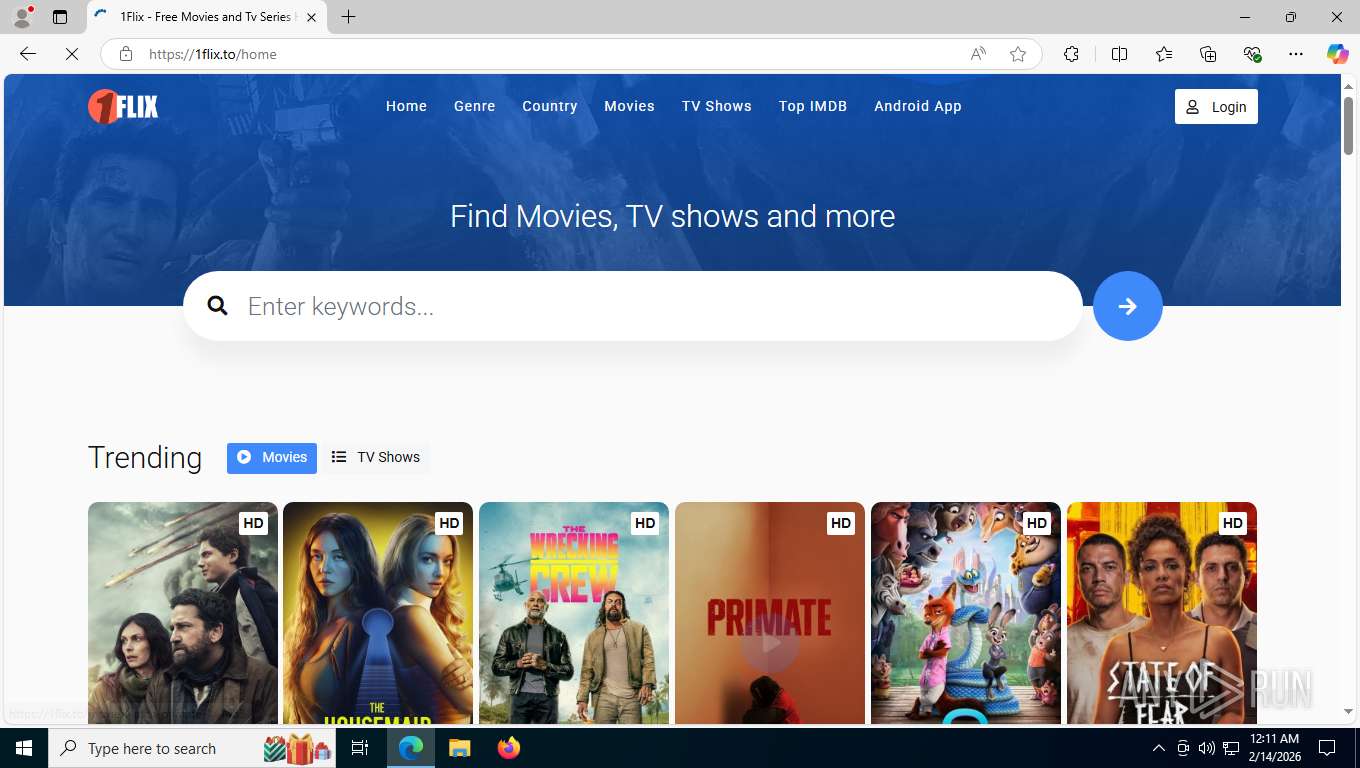Image resolution: width=1360 pixels, height=768 pixels.
Task: Open the State of Fear poster
Action: point(1162,613)
